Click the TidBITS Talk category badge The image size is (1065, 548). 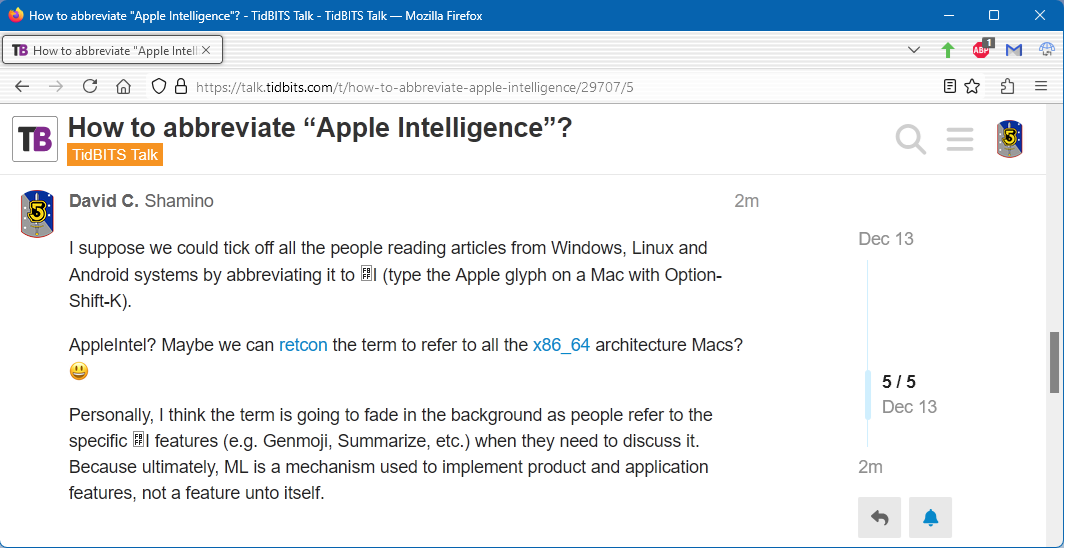(x=115, y=154)
